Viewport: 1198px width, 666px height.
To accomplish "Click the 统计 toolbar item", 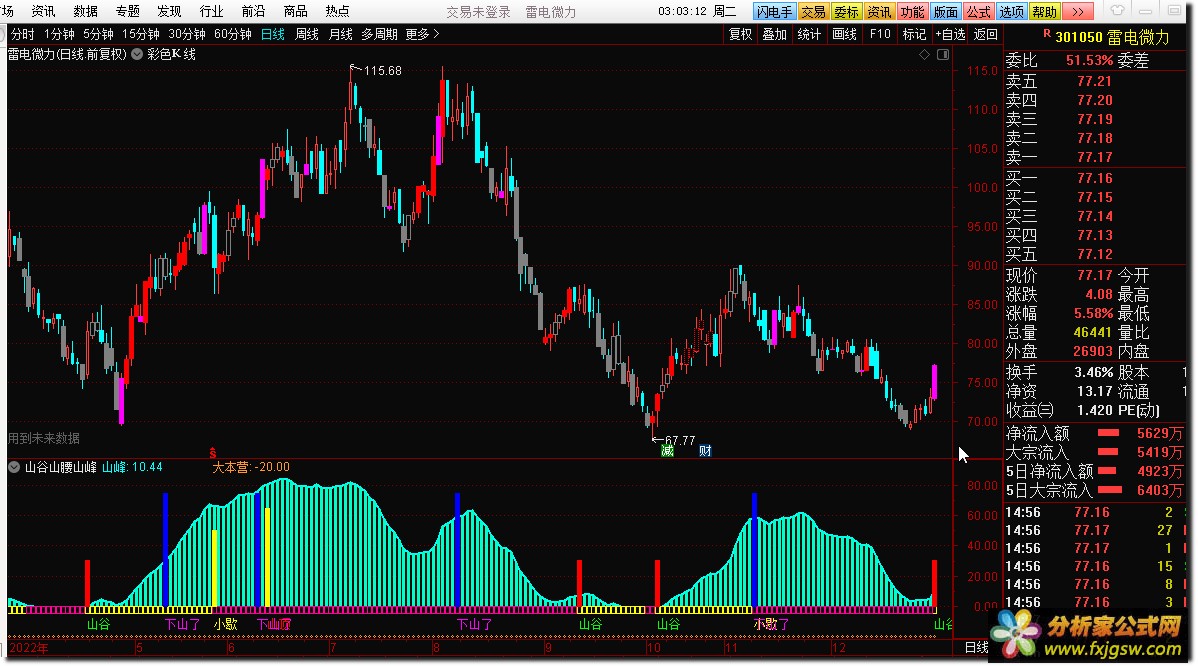I will (x=809, y=34).
